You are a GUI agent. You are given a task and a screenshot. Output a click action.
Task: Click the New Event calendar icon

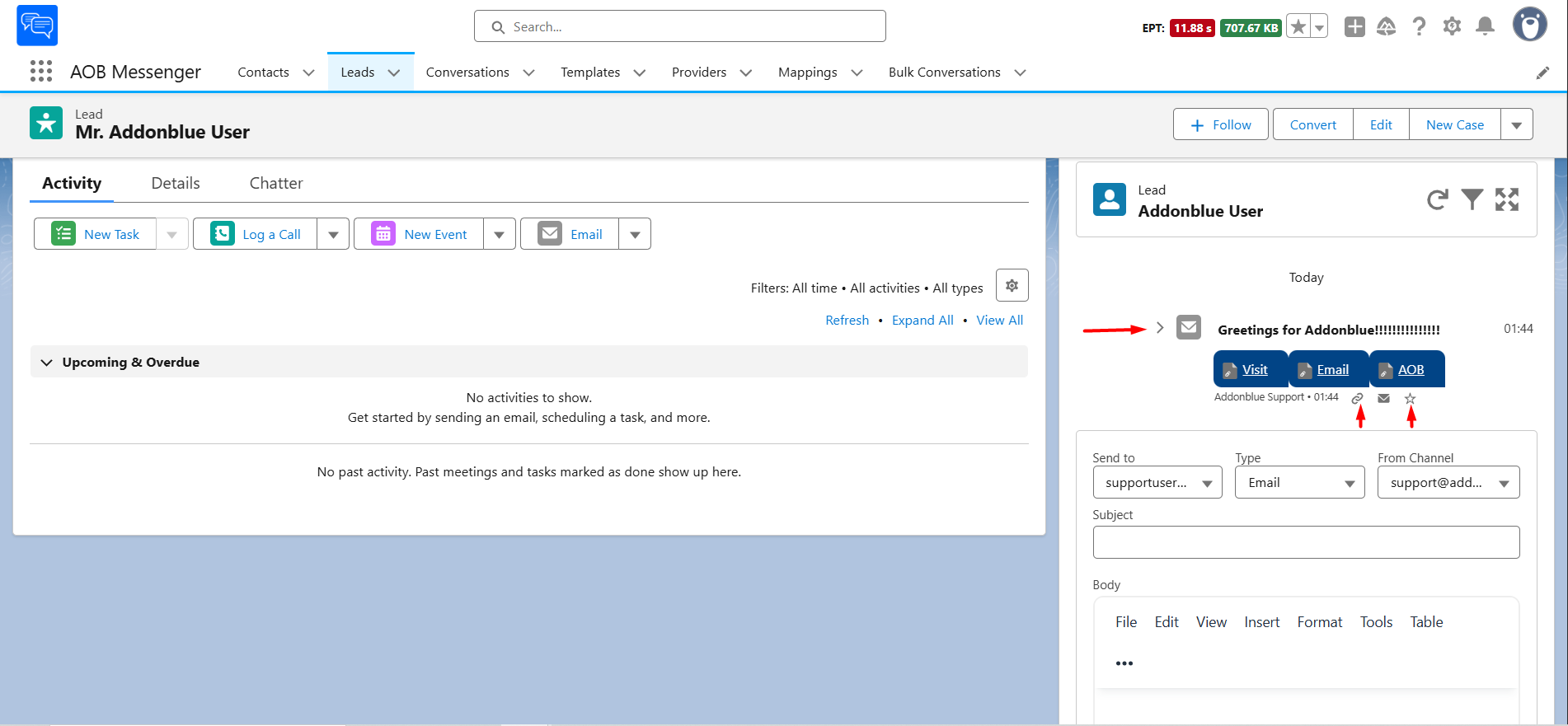point(383,233)
